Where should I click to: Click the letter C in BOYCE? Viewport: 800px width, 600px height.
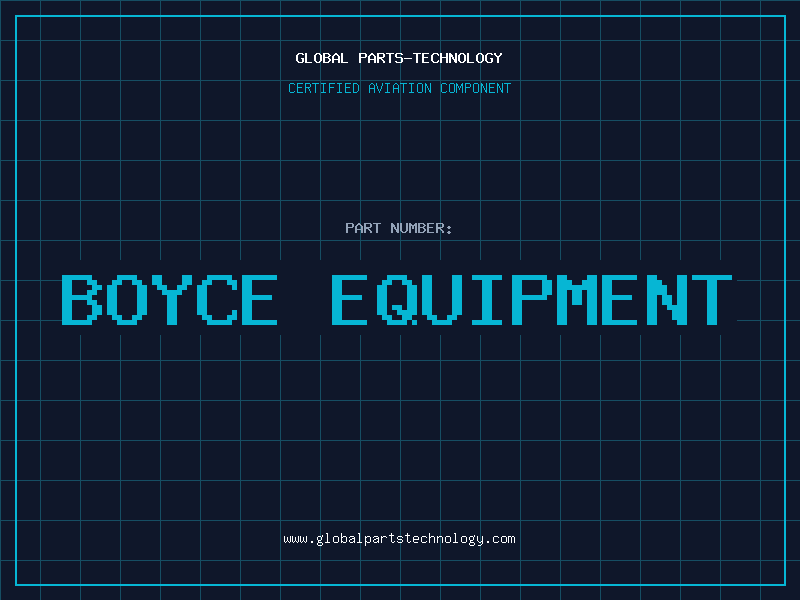[214, 299]
